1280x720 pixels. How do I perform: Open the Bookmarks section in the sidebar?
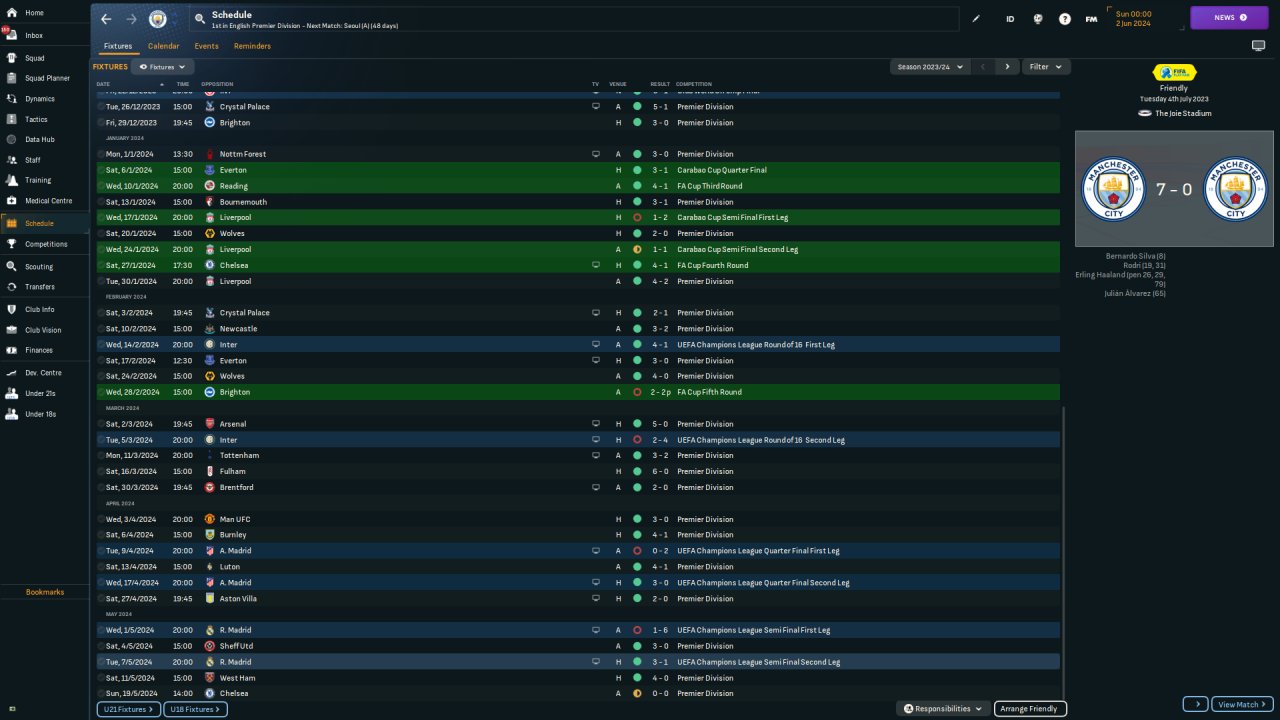pos(45,592)
